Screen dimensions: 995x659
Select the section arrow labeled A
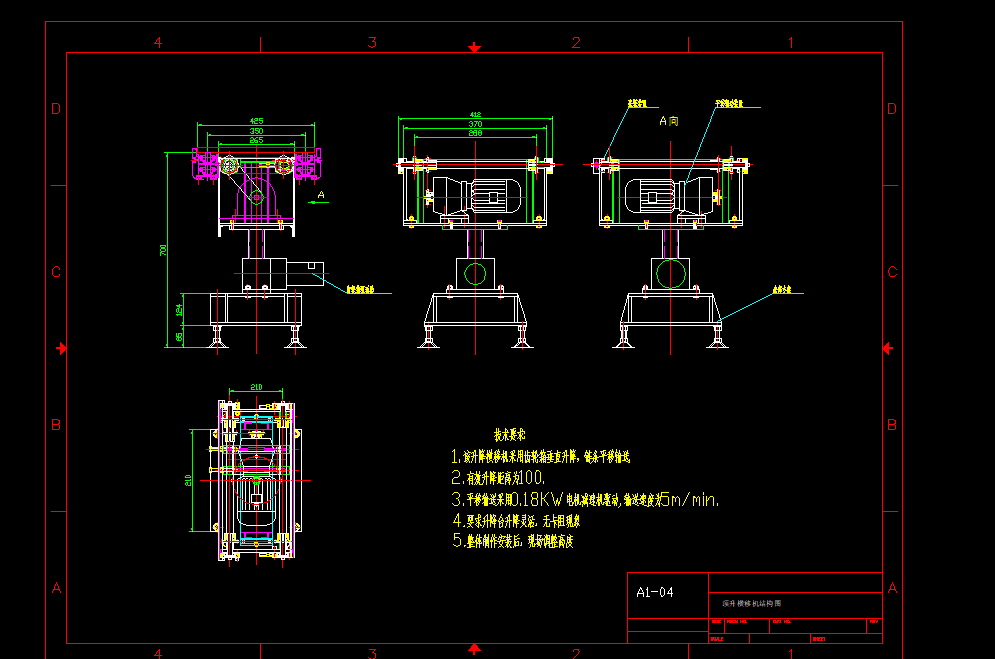click(x=318, y=199)
